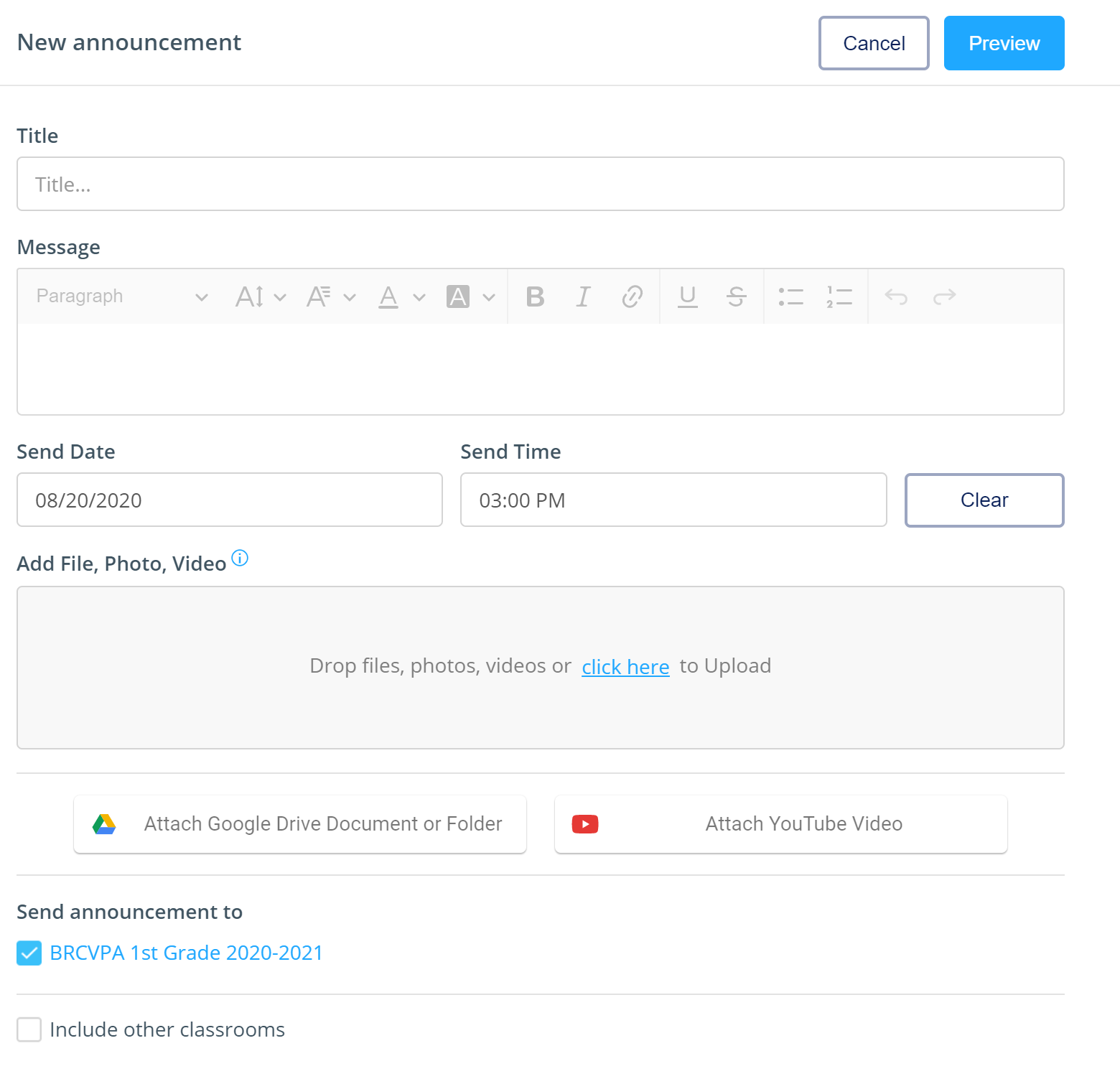Viewport: 1120px width, 1084px height.
Task: Clear the send date and time
Action: click(x=984, y=500)
